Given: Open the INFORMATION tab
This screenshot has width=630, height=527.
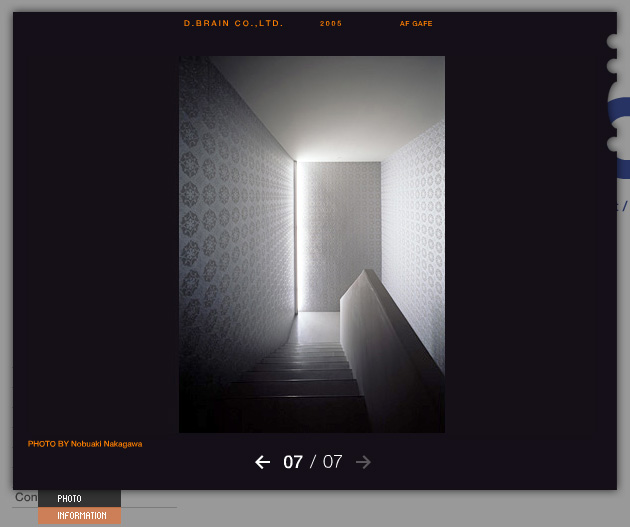Looking at the screenshot, I should 80,515.
